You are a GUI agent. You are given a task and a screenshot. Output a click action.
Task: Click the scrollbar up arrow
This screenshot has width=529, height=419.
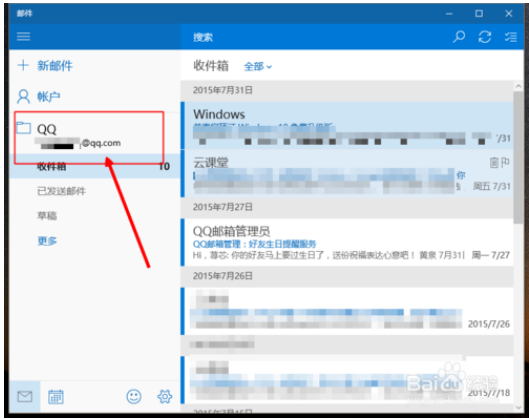coord(518,86)
